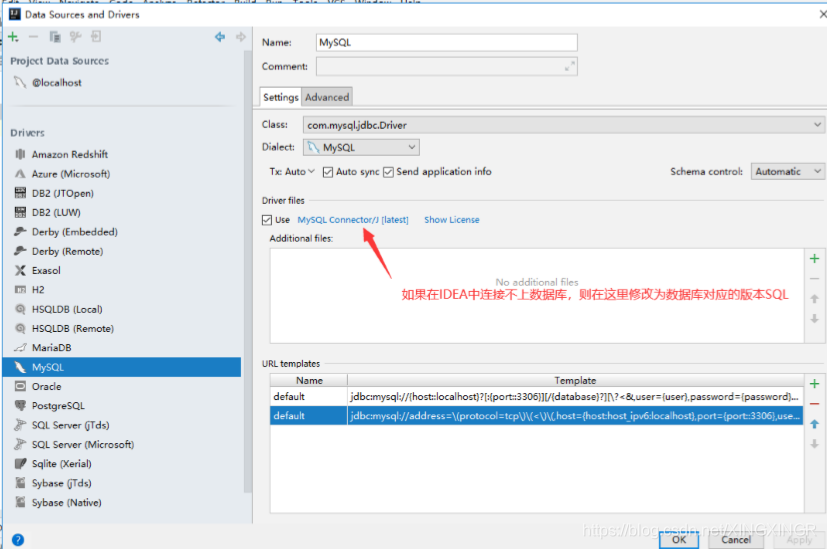Go forward with right arrow icon
Screen dimensions: 827x549
241,37
